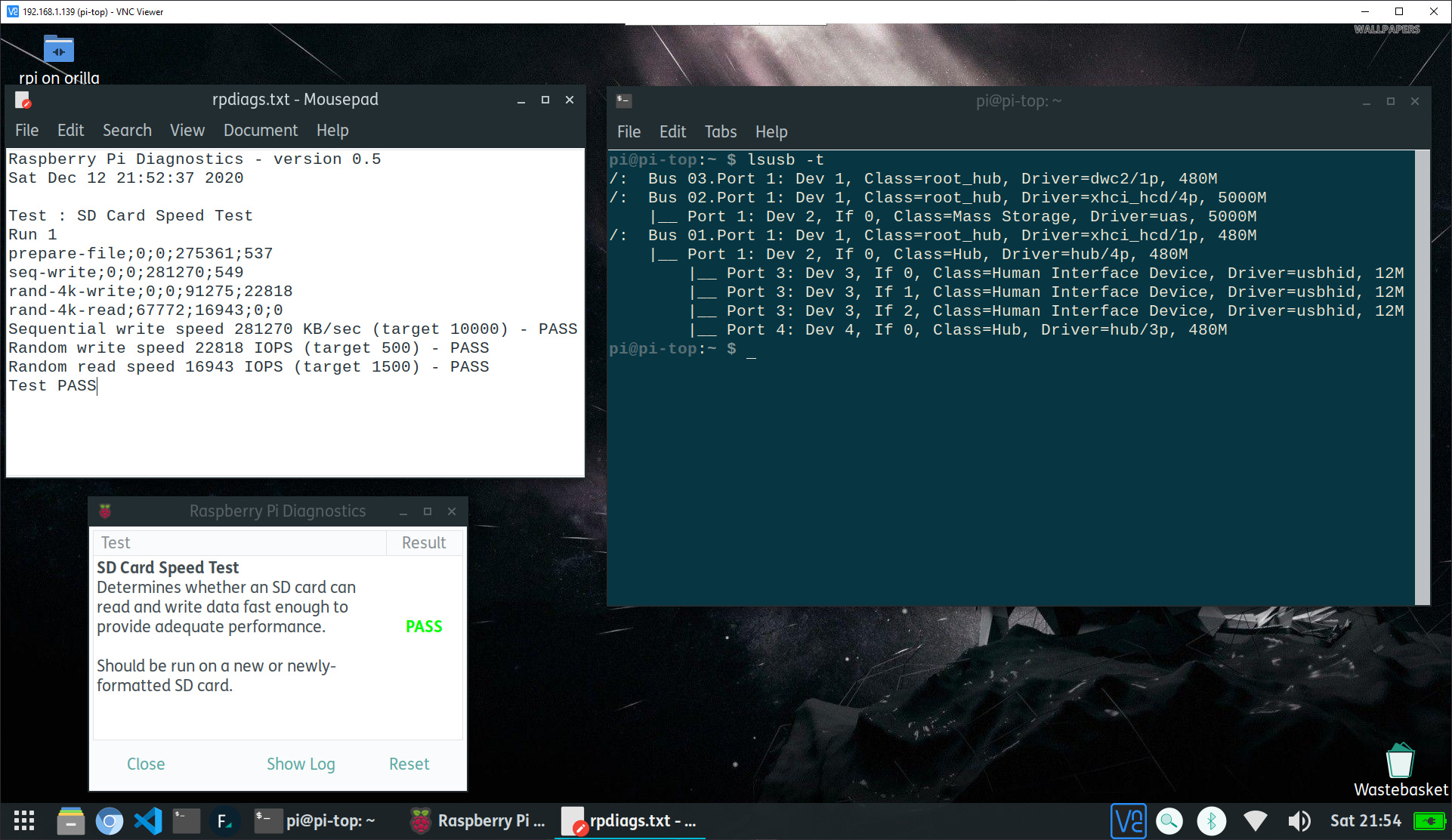Click the Result column header

click(424, 543)
